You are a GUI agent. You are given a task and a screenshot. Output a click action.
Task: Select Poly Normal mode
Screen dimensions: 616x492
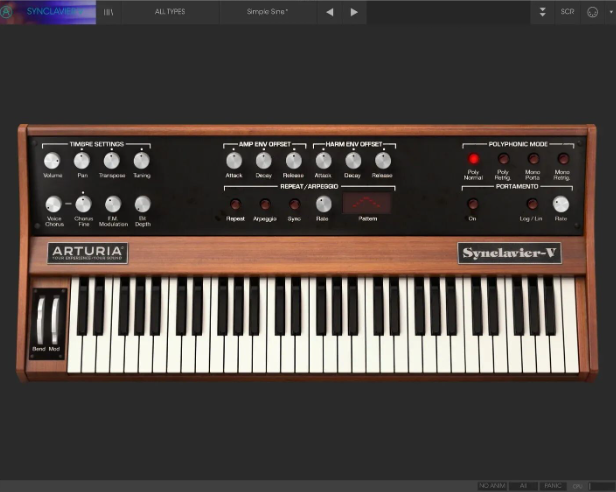coord(473,159)
